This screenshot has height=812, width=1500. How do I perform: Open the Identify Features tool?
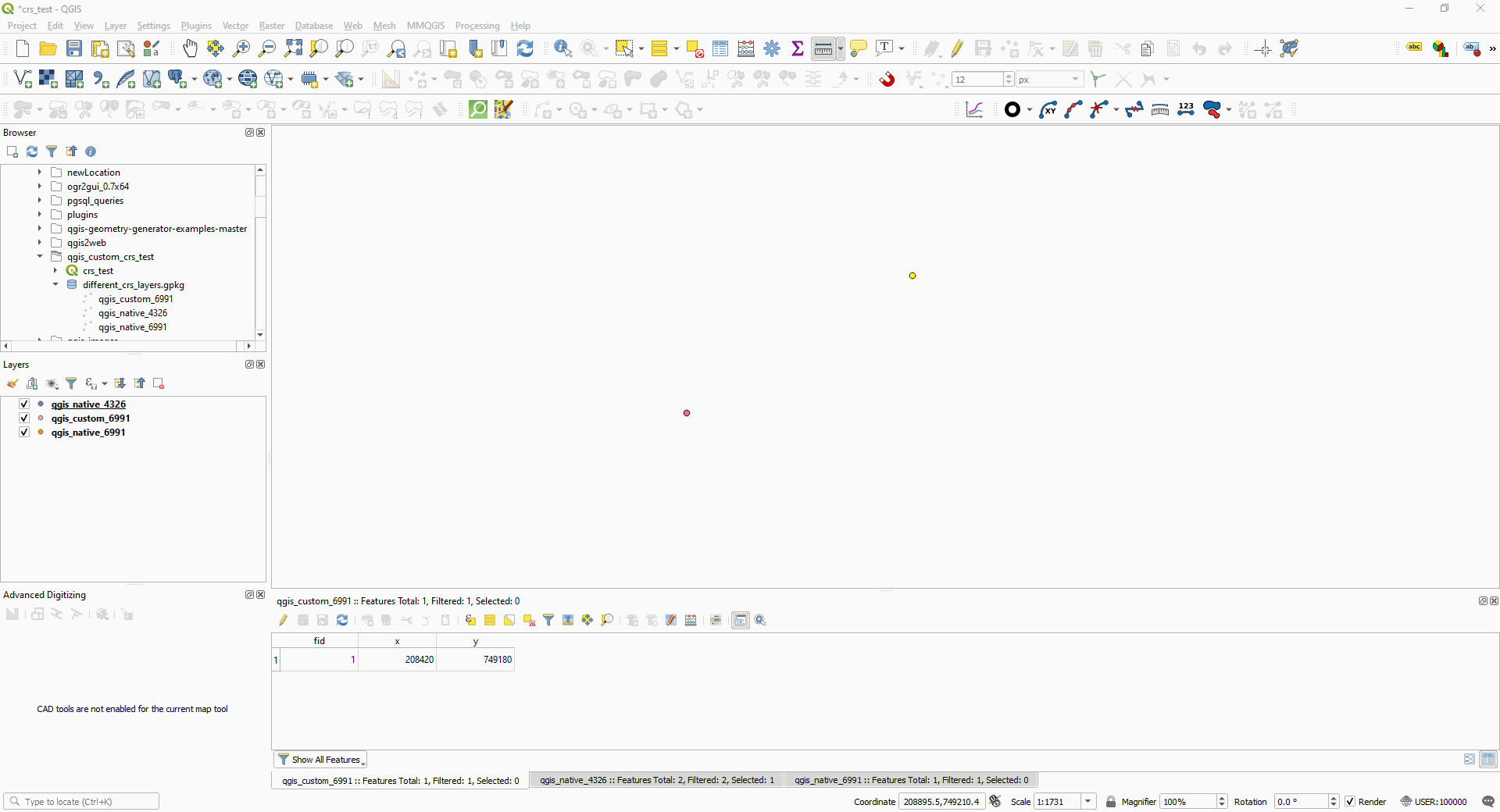click(562, 48)
